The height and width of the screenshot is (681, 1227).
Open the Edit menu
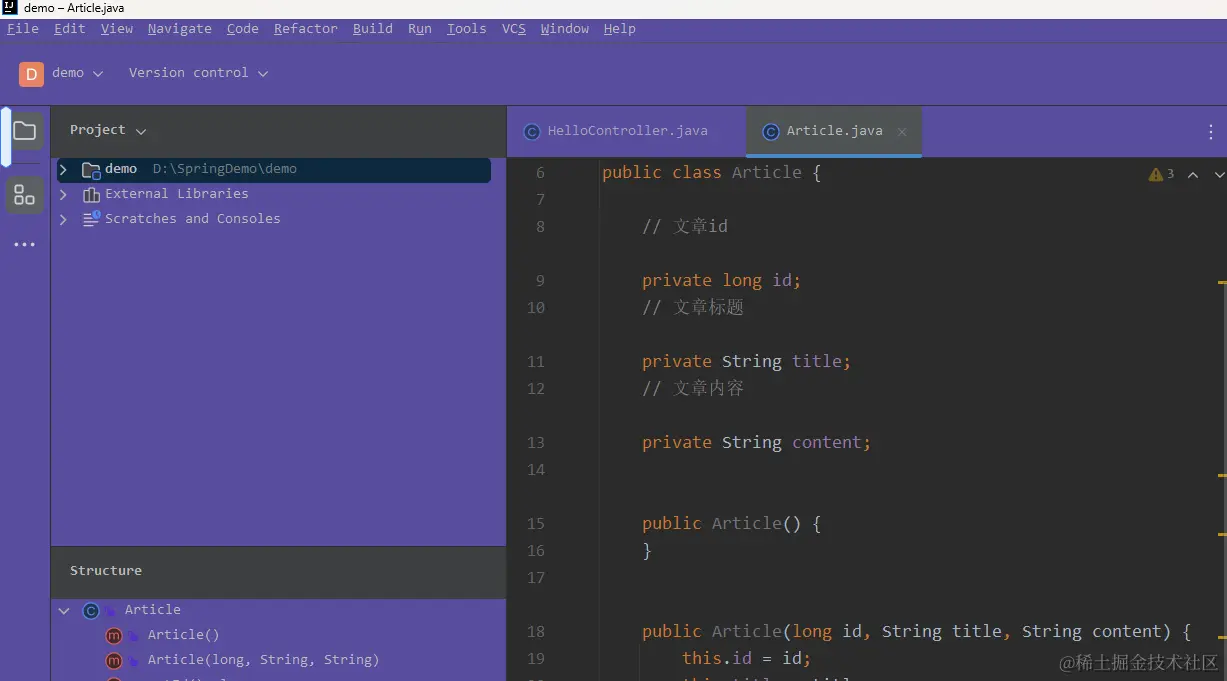pos(69,29)
